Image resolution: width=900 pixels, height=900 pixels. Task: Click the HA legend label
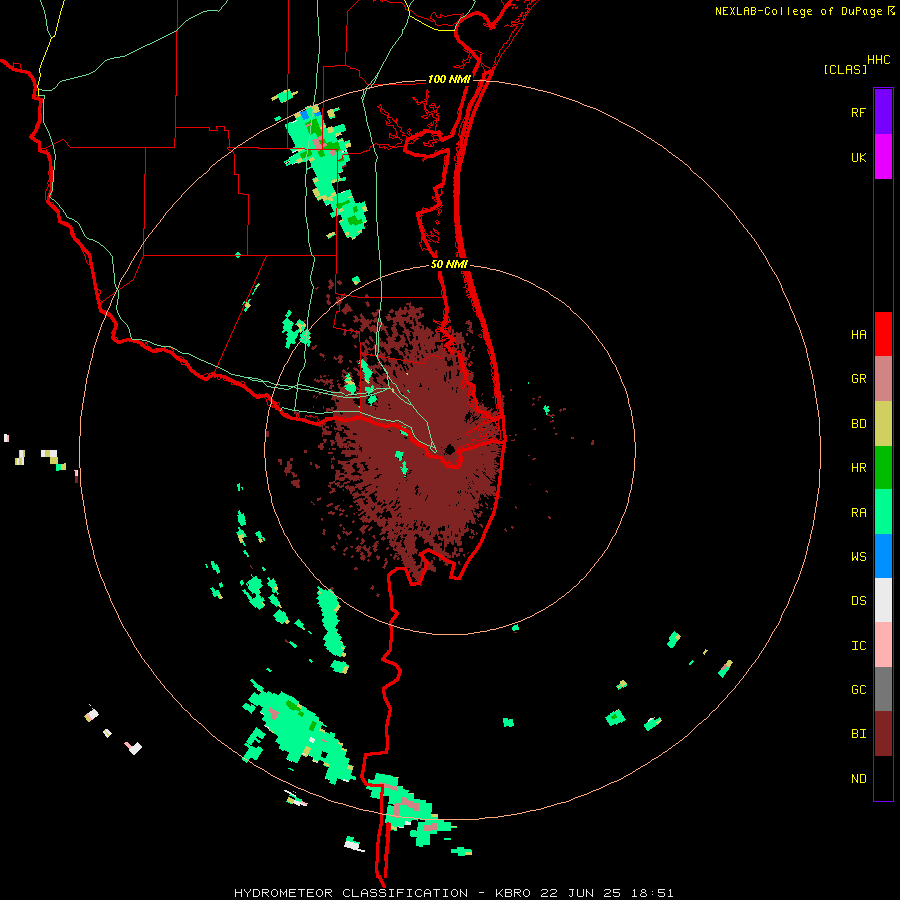tap(858, 335)
